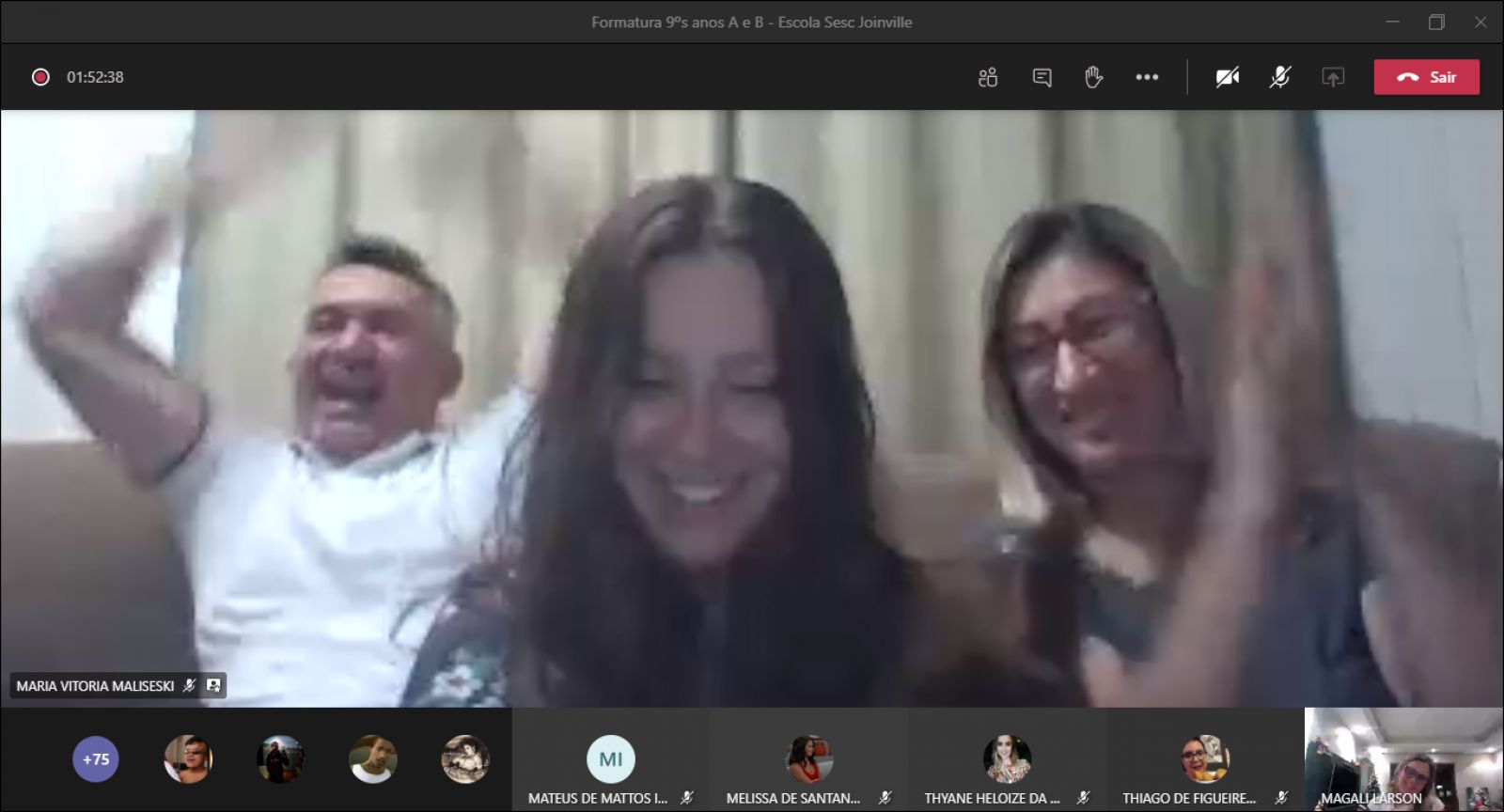Click the meeting elapsed time 01:52:38
Viewport: 1504px width, 812px height.
pyautogui.click(x=95, y=77)
